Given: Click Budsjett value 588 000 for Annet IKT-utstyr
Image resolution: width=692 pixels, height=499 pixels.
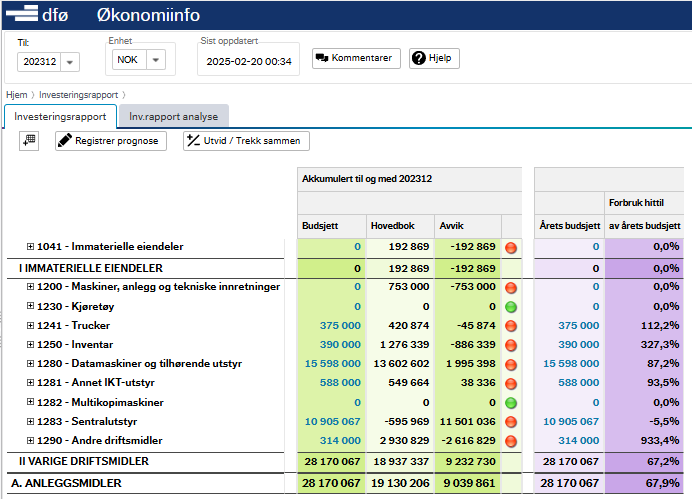Looking at the screenshot, I should tap(340, 382).
